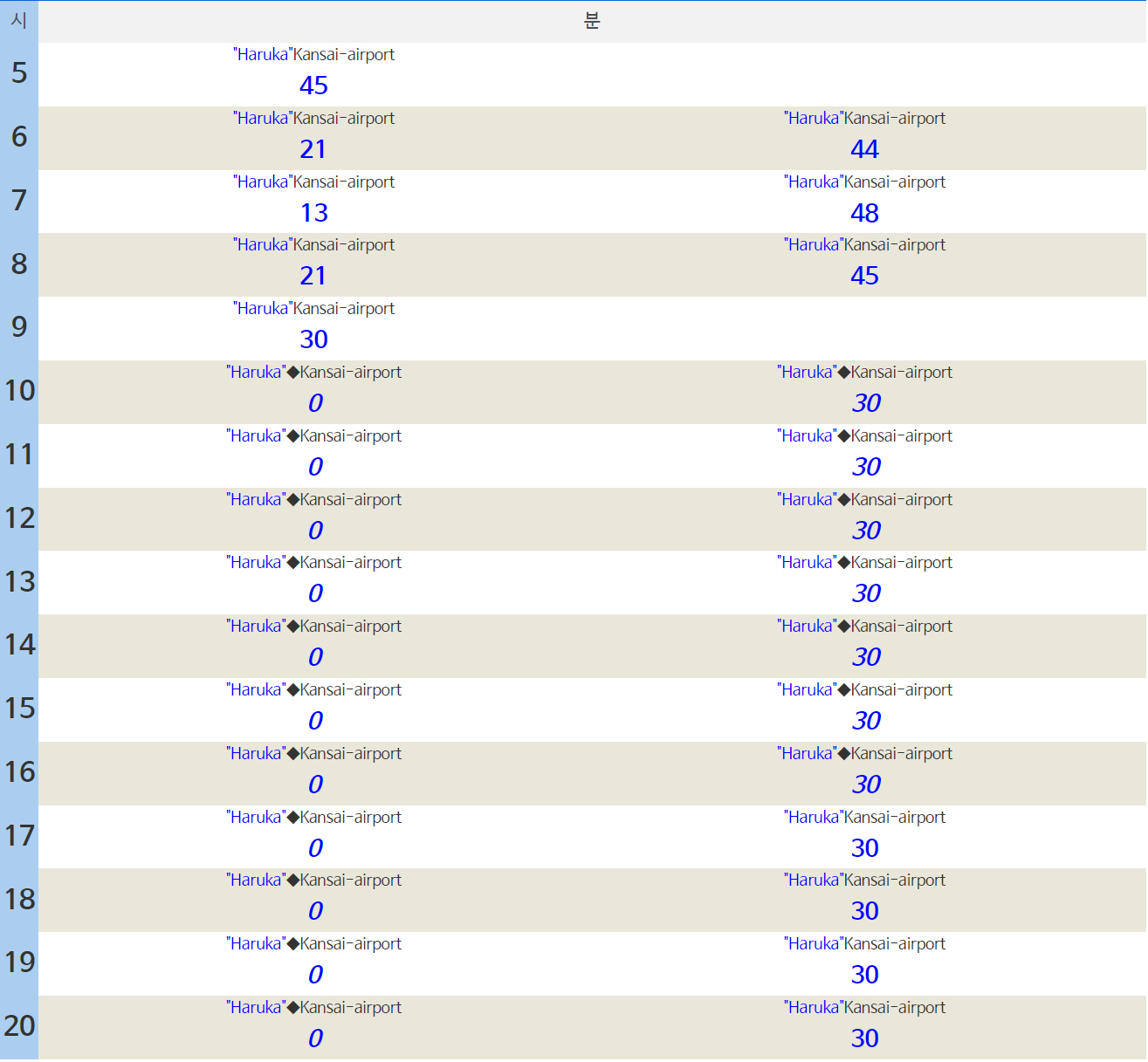Click "Haruka" above 0 in hour 10
Image resolution: width=1148 pixels, height=1062 pixels.
tap(256, 372)
